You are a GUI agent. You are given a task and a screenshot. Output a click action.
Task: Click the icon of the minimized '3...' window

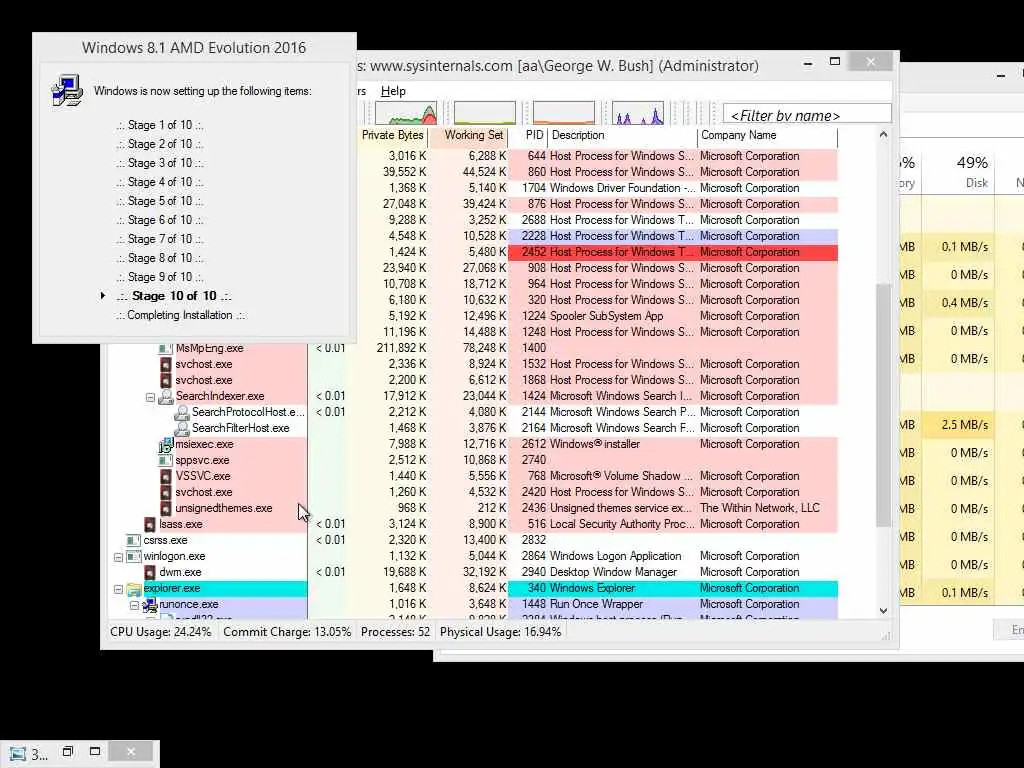pos(17,754)
